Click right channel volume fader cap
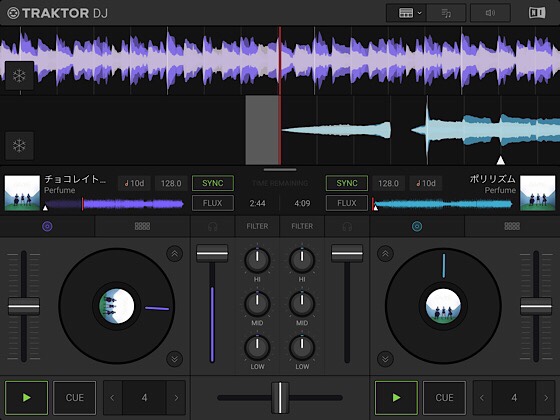Image resolution: width=560 pixels, height=420 pixels. coord(347,253)
